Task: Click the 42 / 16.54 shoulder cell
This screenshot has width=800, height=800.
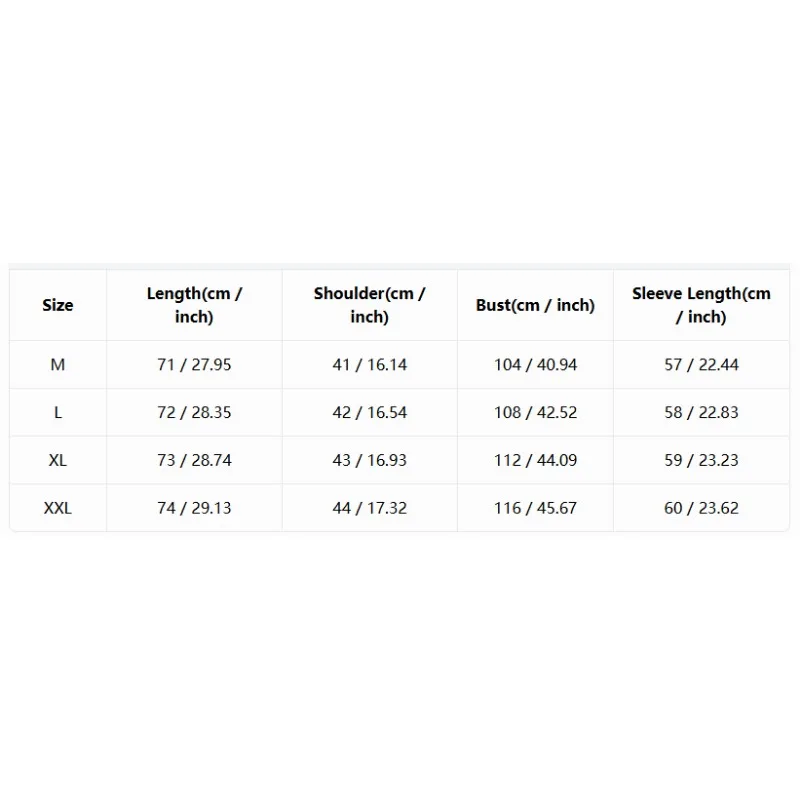Action: [x=369, y=412]
